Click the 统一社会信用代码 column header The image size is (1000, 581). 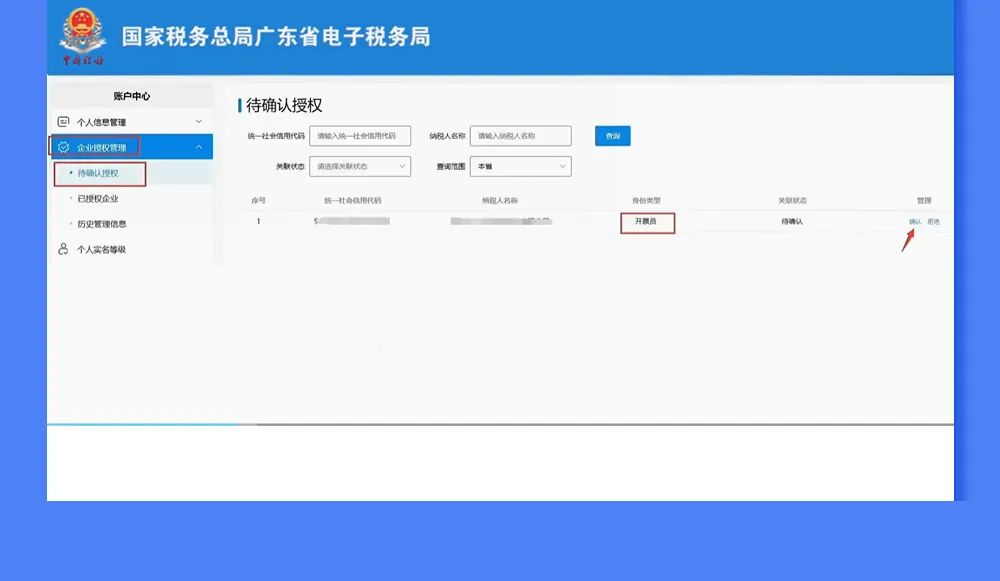tap(353, 200)
